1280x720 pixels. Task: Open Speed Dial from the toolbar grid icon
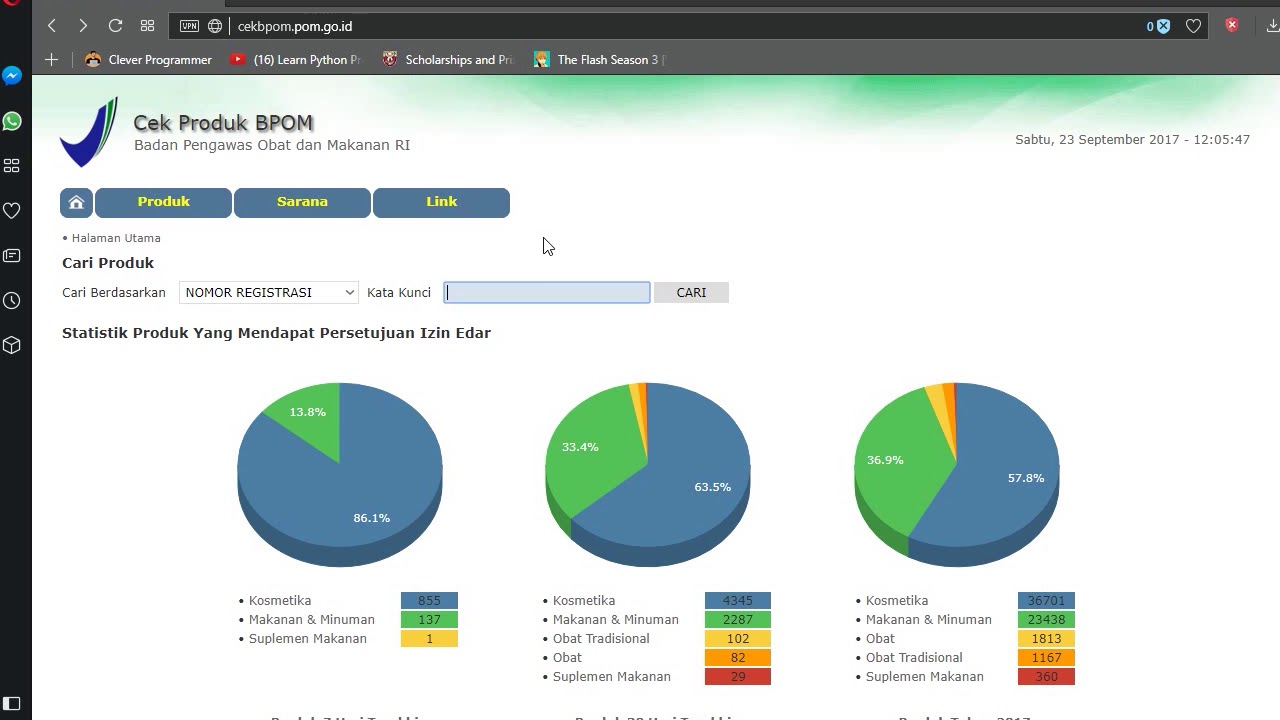tap(147, 26)
